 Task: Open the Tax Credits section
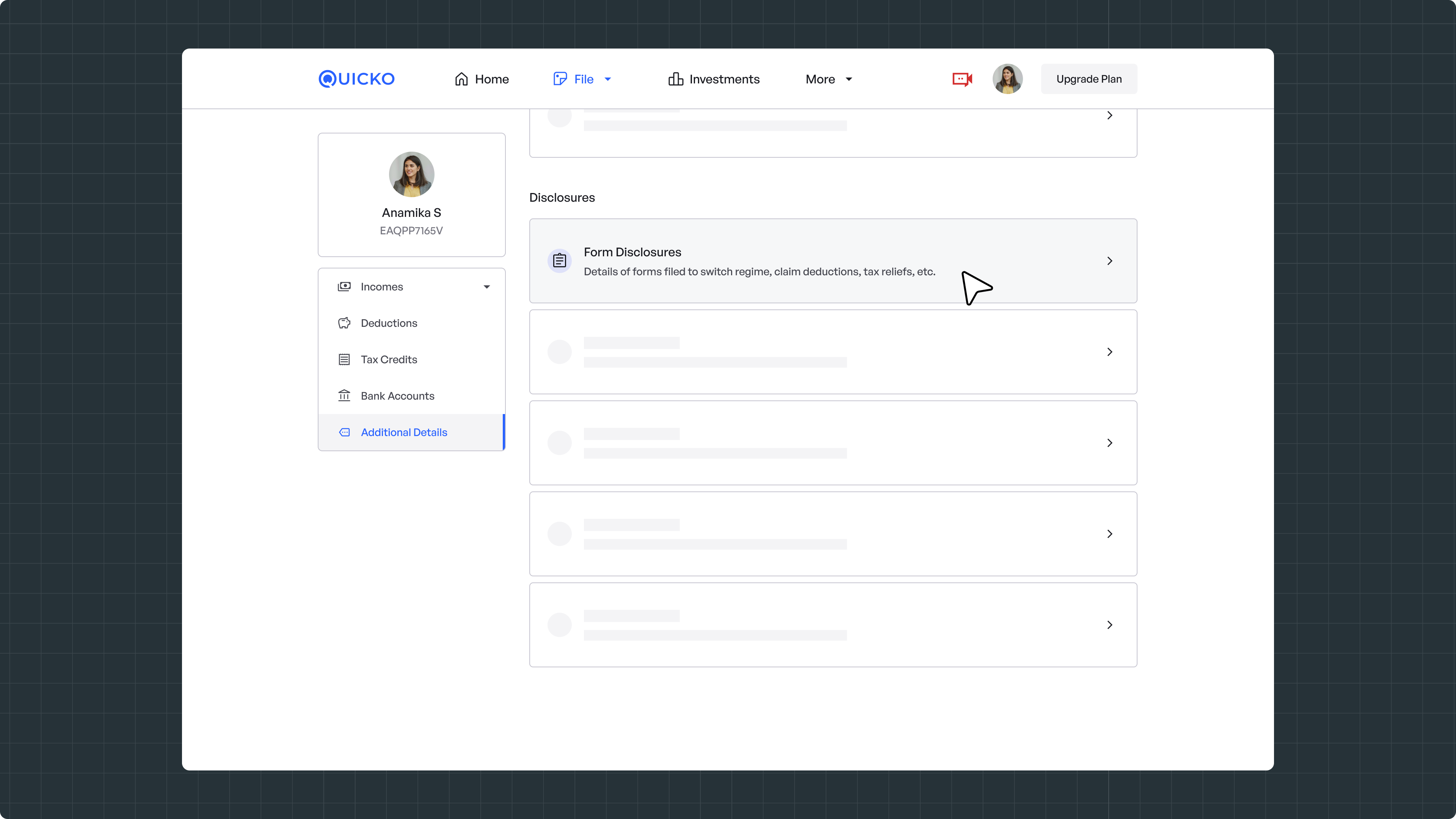click(x=411, y=359)
